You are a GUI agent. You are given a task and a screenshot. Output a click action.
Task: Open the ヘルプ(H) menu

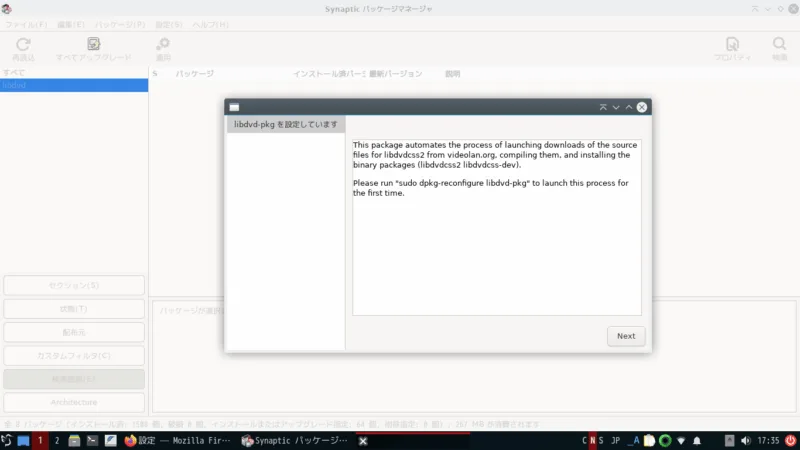coord(212,24)
